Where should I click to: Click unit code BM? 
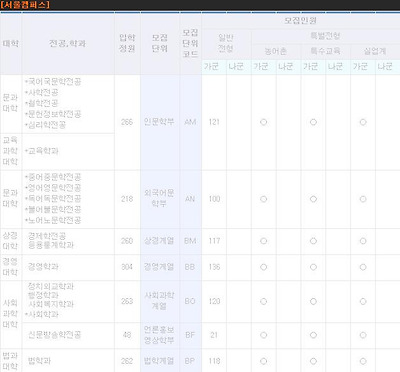(190, 241)
